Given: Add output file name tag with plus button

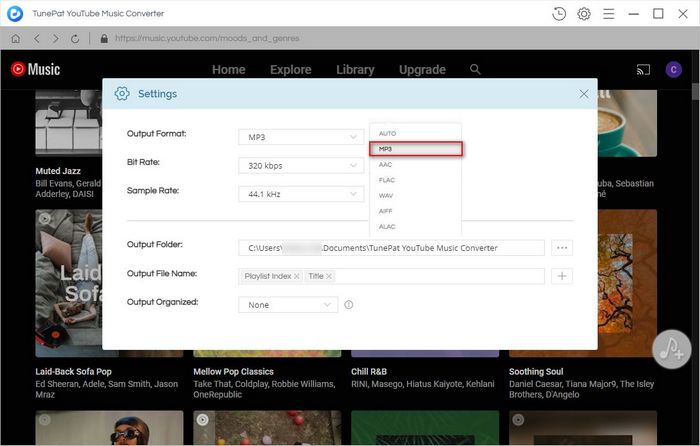Looking at the screenshot, I should tap(562, 276).
